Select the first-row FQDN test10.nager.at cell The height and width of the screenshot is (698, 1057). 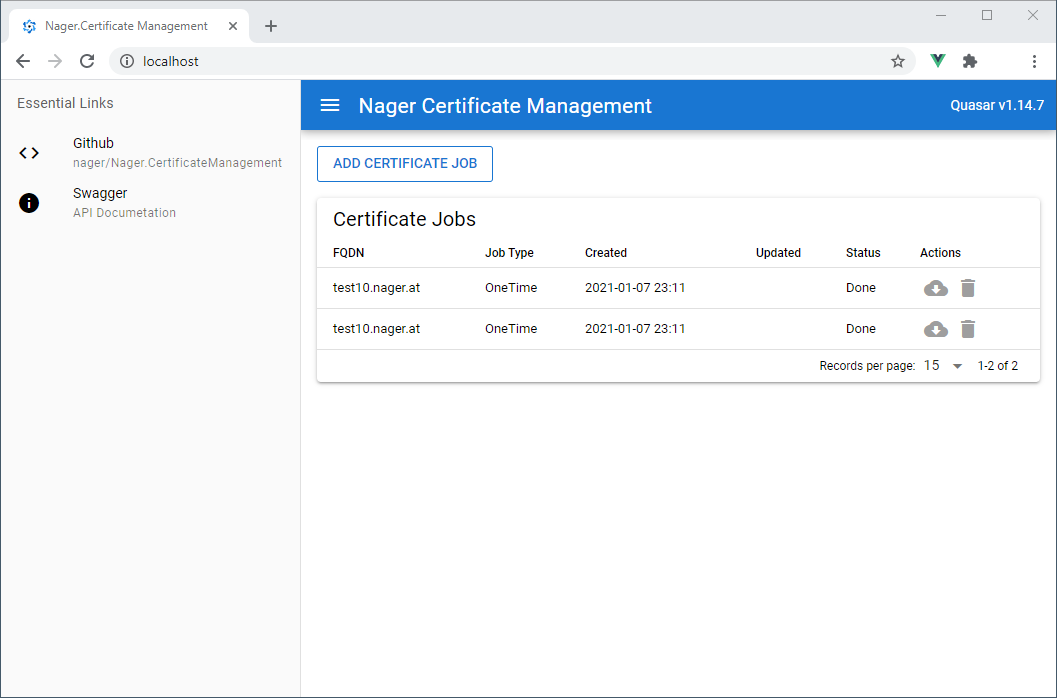(376, 288)
